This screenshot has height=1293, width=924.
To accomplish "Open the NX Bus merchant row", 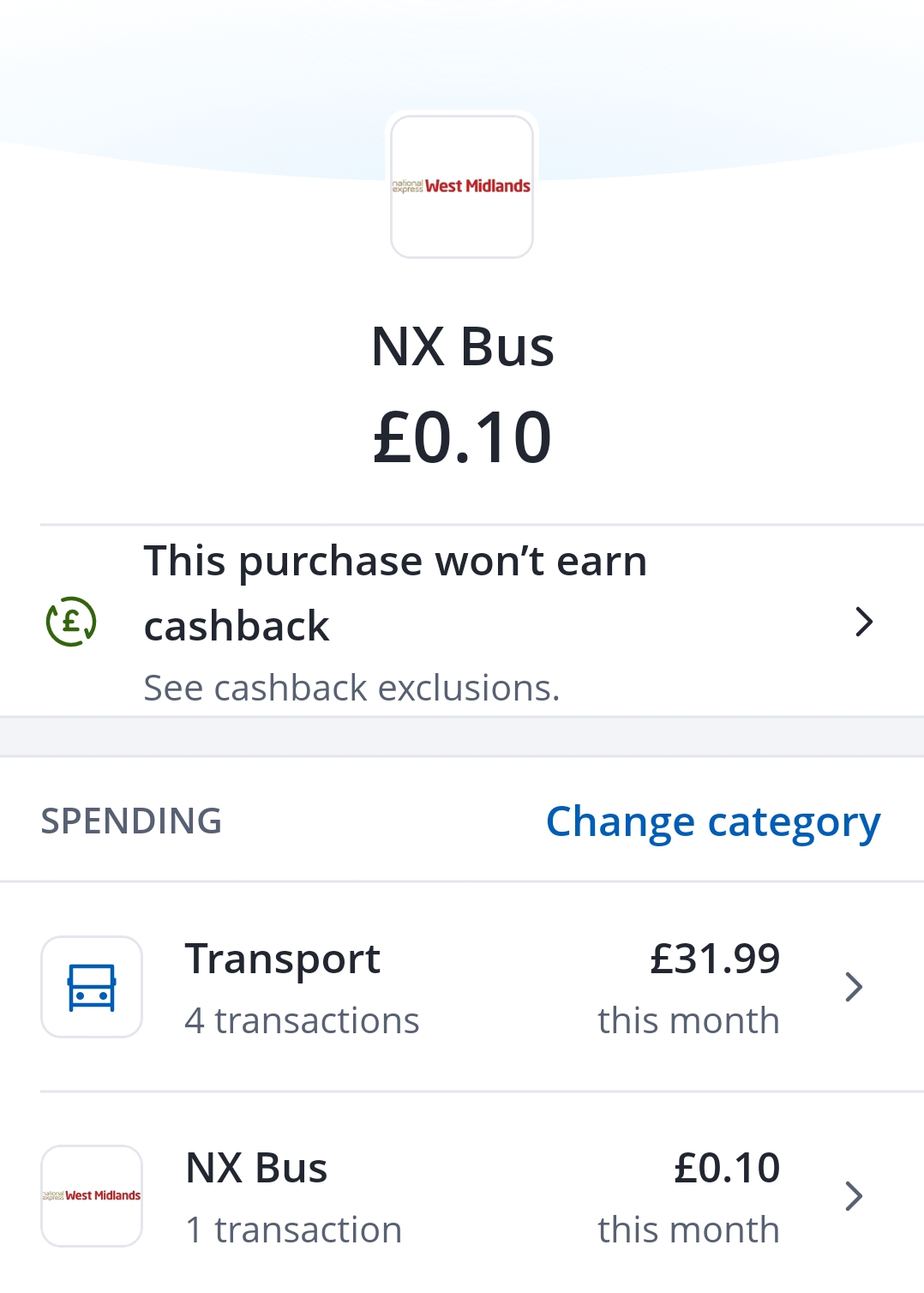I will (x=462, y=1195).
